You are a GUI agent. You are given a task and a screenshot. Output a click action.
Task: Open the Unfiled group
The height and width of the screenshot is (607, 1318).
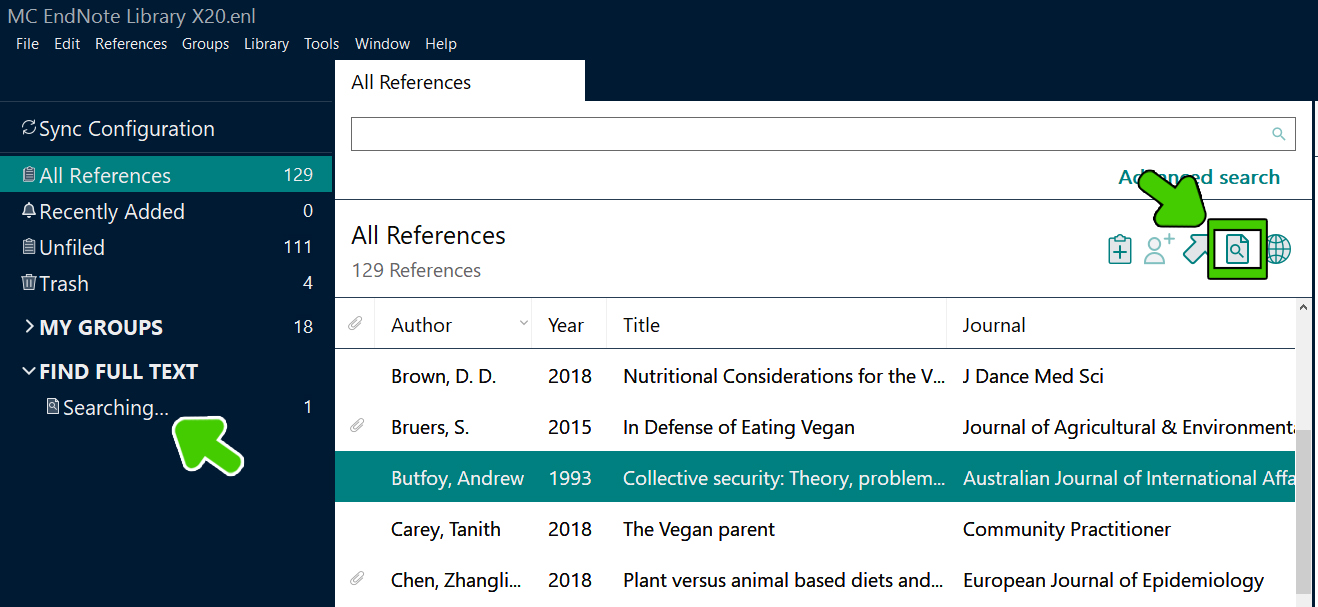click(x=166, y=247)
